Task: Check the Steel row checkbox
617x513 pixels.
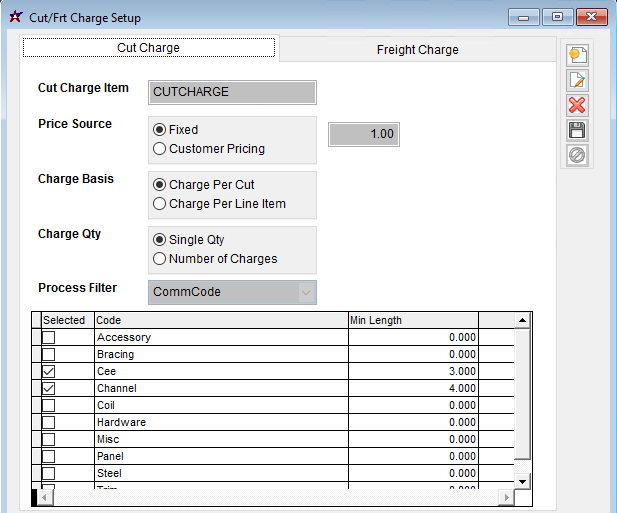Action: 49,473
